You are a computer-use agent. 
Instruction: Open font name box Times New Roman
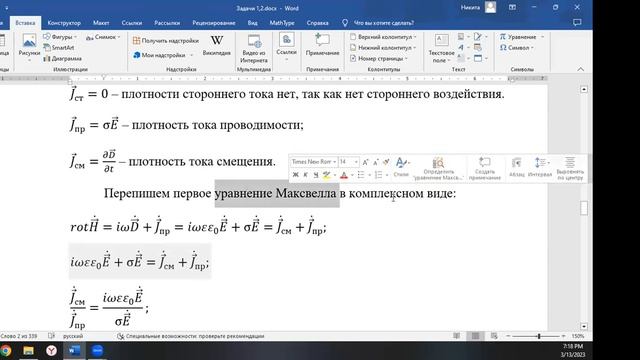click(314, 162)
